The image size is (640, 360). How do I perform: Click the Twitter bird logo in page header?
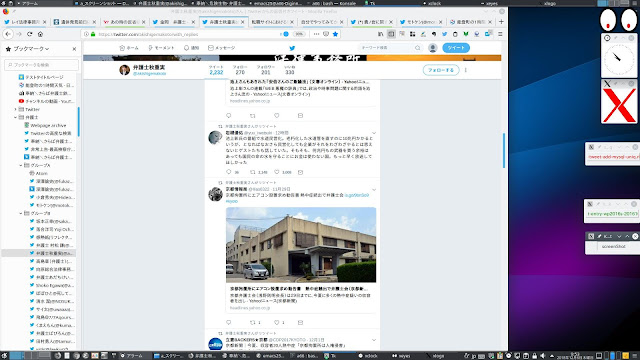tap(292, 48)
